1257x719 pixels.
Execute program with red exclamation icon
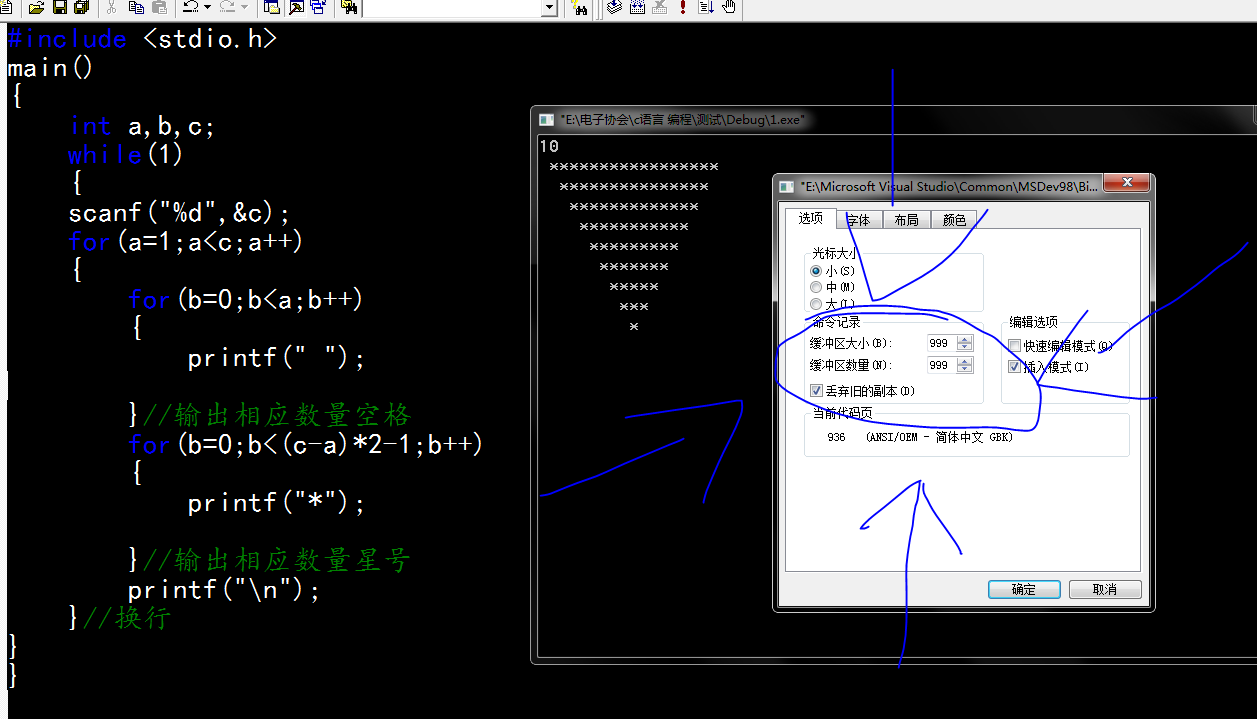tap(683, 8)
